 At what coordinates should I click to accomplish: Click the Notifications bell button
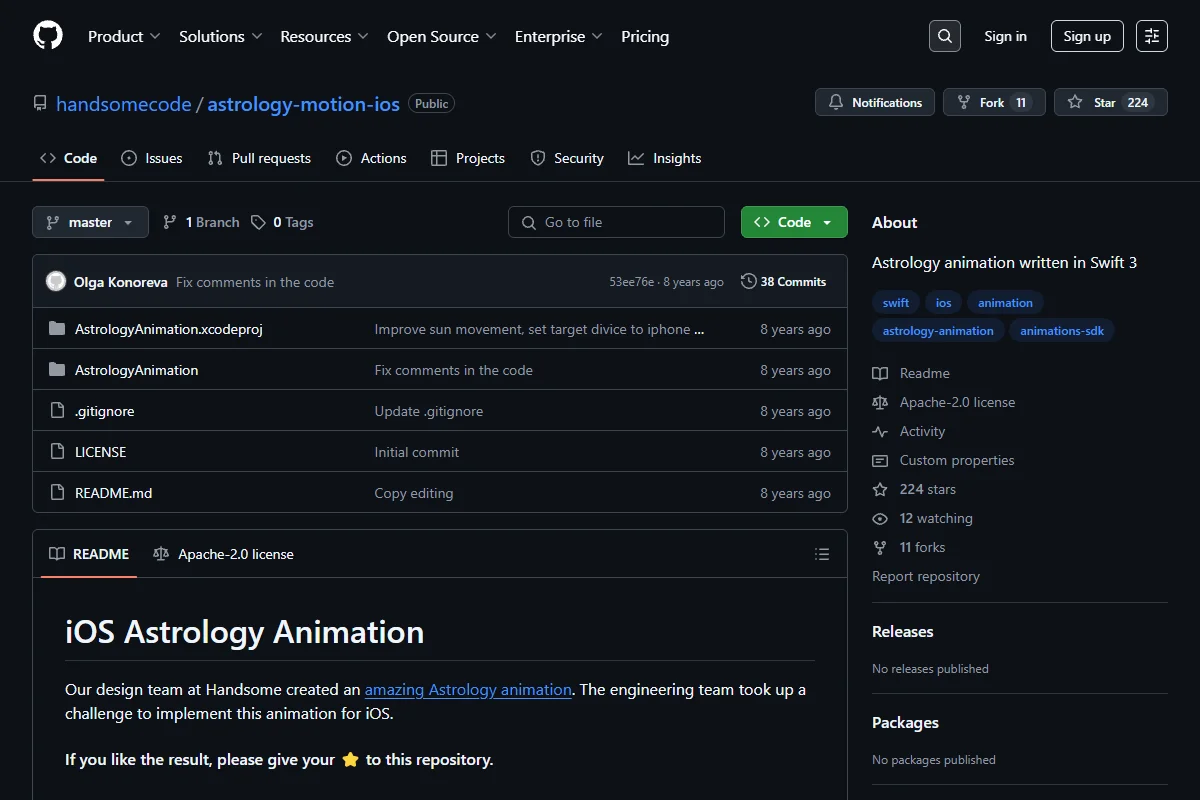pos(875,102)
